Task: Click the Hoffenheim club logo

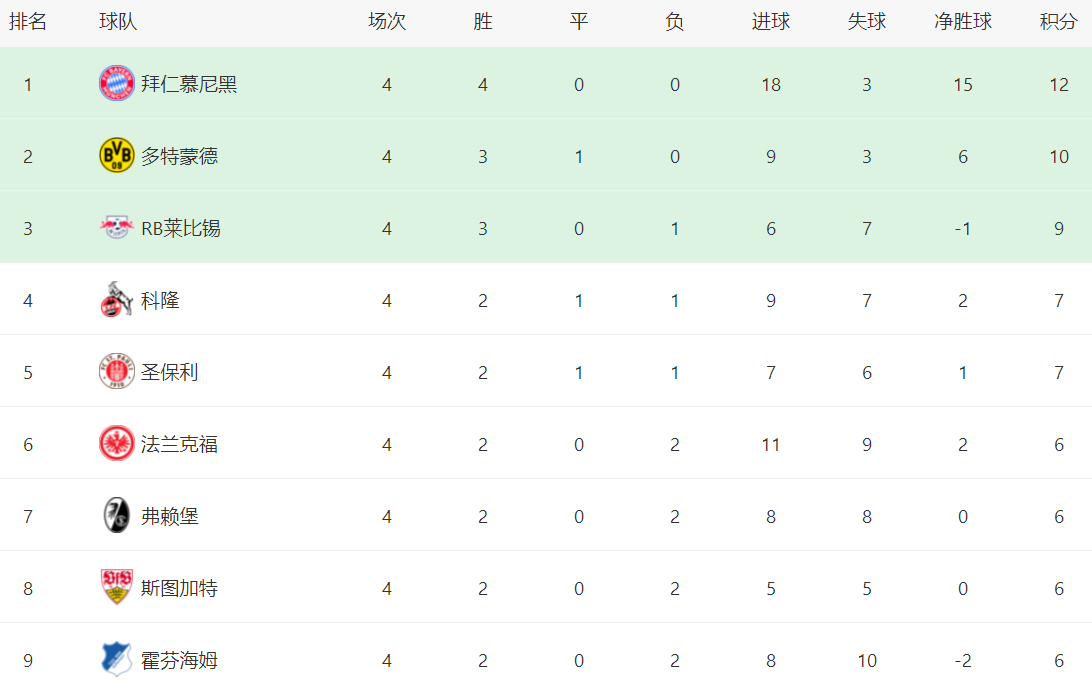Action: [116, 660]
